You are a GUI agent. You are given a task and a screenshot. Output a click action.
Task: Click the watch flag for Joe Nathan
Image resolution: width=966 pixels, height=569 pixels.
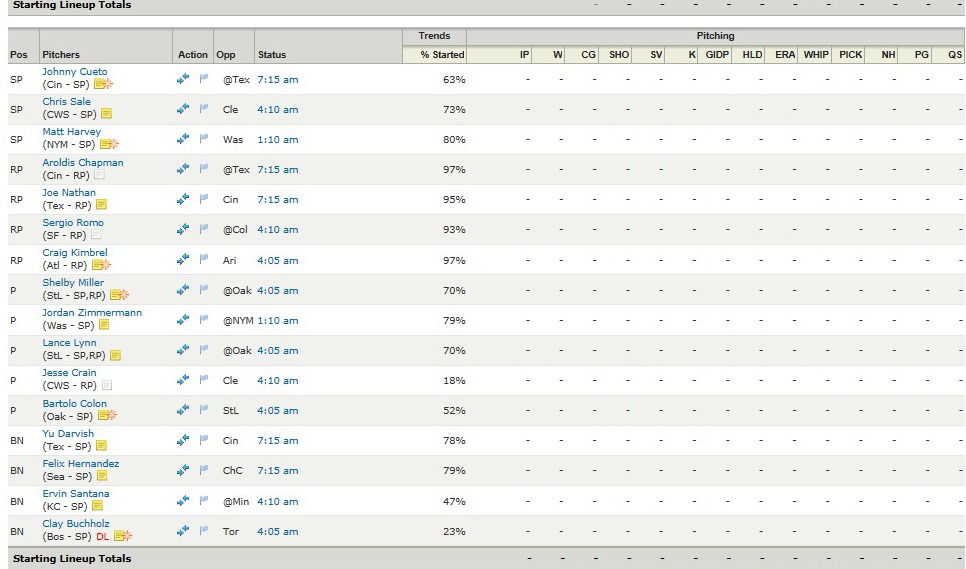[x=204, y=199]
